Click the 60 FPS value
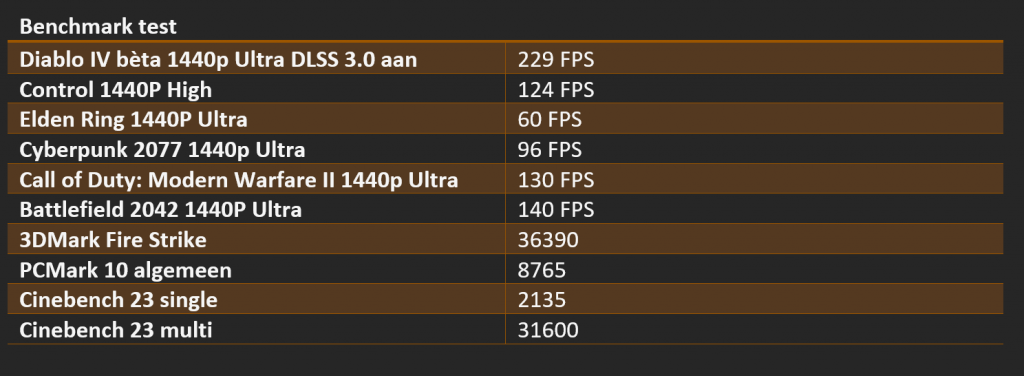This screenshot has width=1024, height=376. pos(549,119)
